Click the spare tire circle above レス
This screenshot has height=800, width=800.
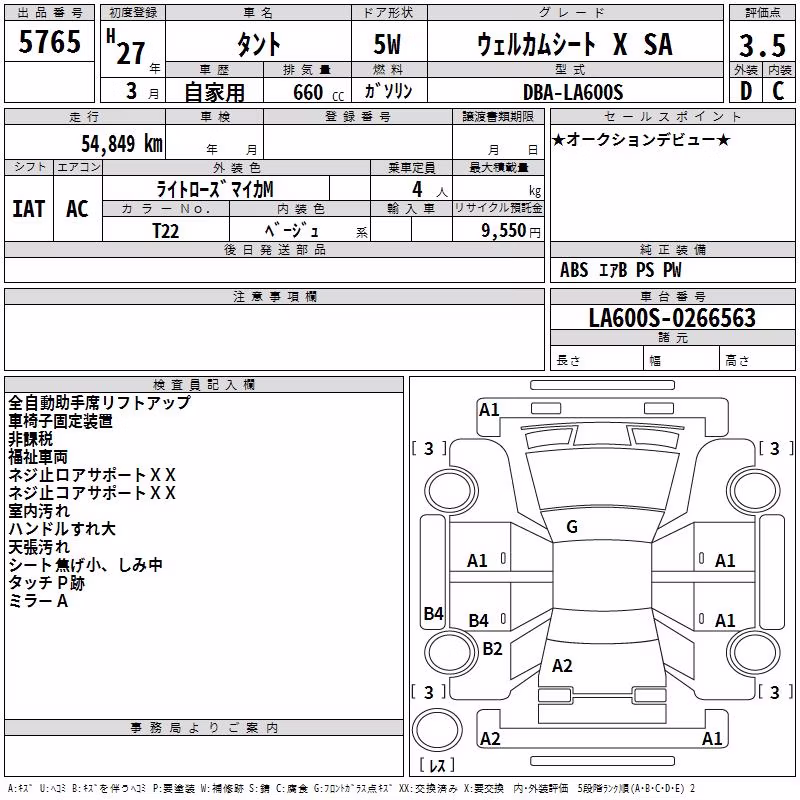(437, 730)
